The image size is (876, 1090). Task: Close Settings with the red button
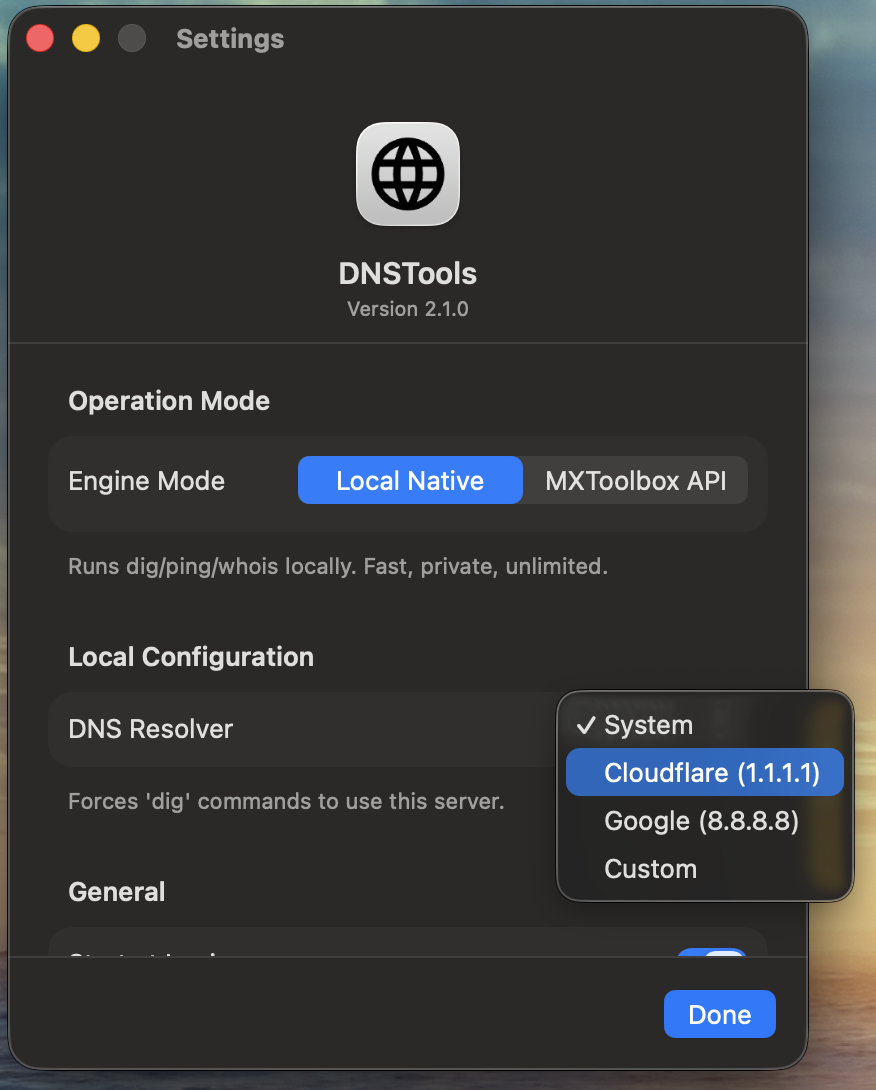[39, 38]
